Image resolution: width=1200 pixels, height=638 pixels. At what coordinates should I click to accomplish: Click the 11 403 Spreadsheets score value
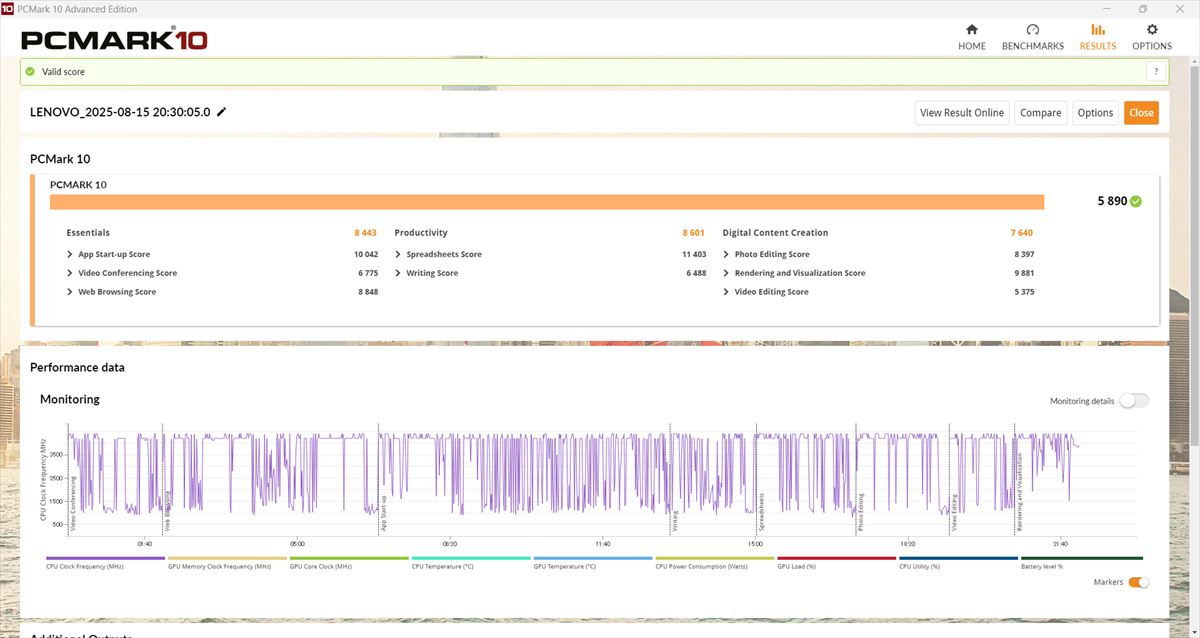pyautogui.click(x=694, y=254)
